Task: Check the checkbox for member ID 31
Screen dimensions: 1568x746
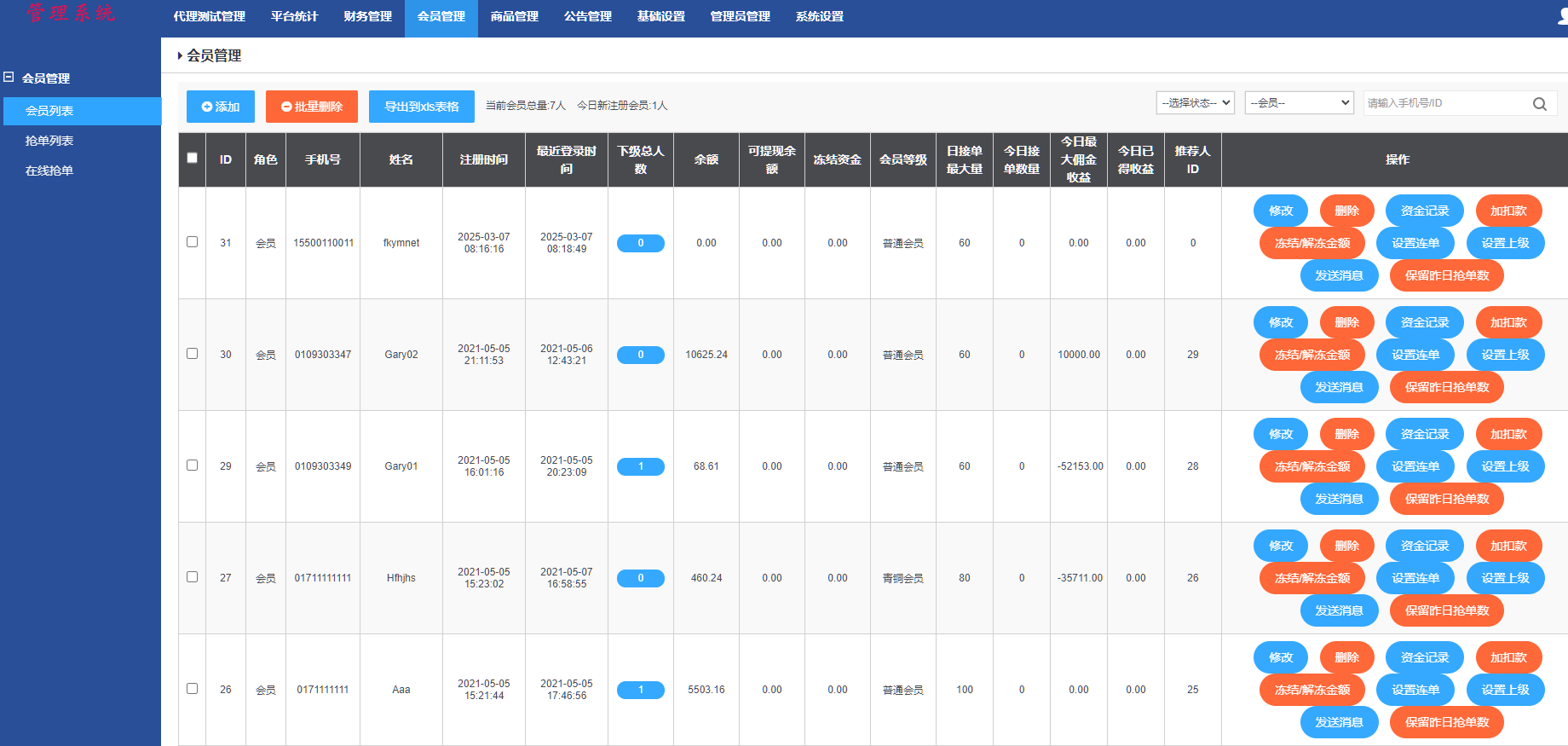Action: point(192,242)
